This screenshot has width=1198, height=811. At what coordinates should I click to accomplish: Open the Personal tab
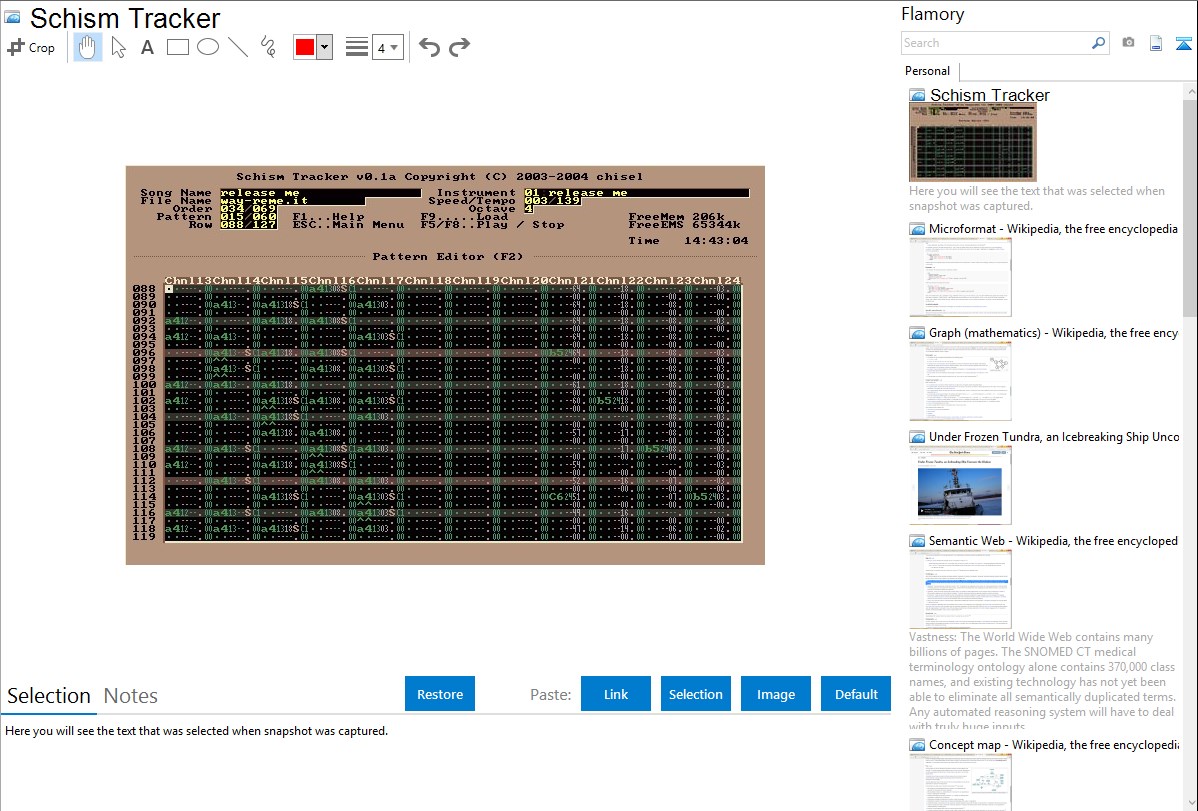click(x=928, y=71)
